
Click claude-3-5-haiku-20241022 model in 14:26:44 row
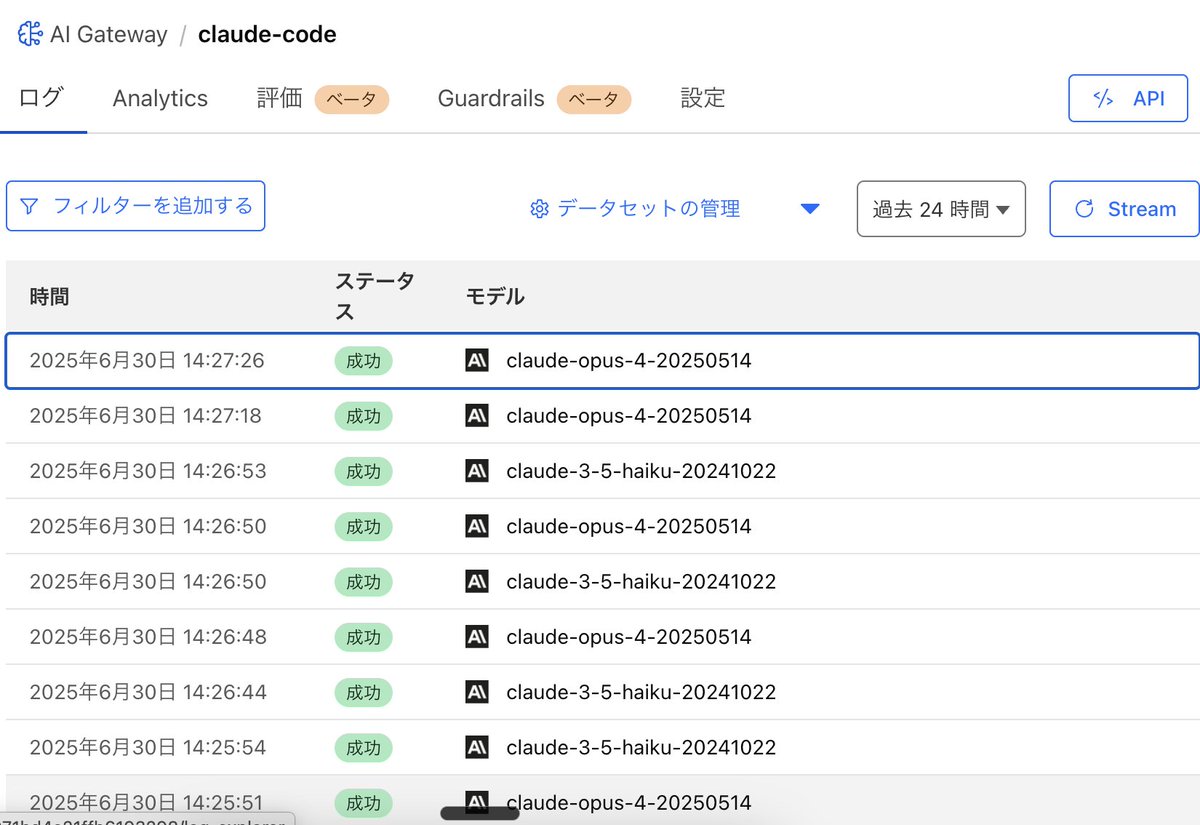pos(641,692)
